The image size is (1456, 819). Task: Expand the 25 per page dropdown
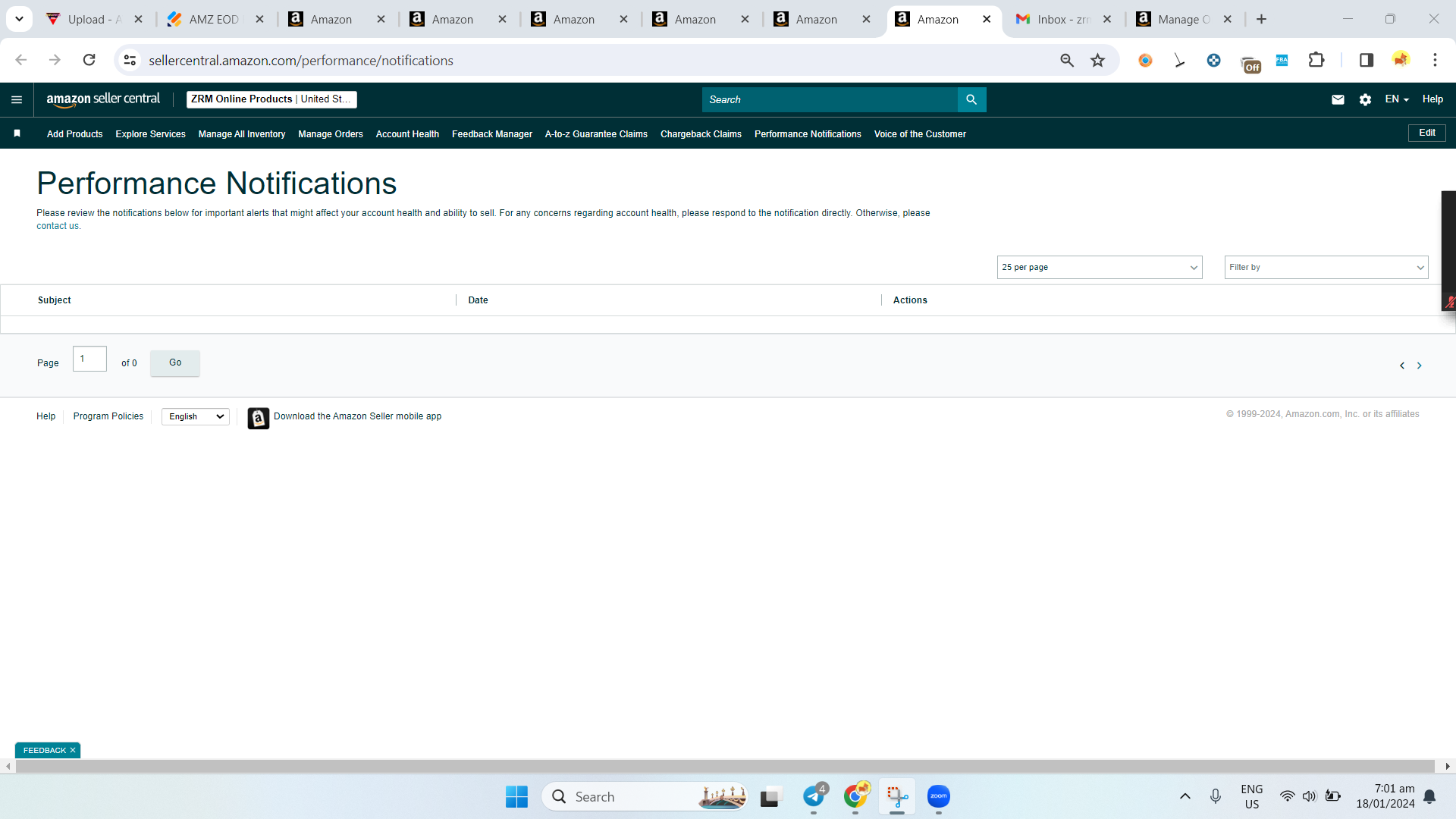click(x=1100, y=267)
